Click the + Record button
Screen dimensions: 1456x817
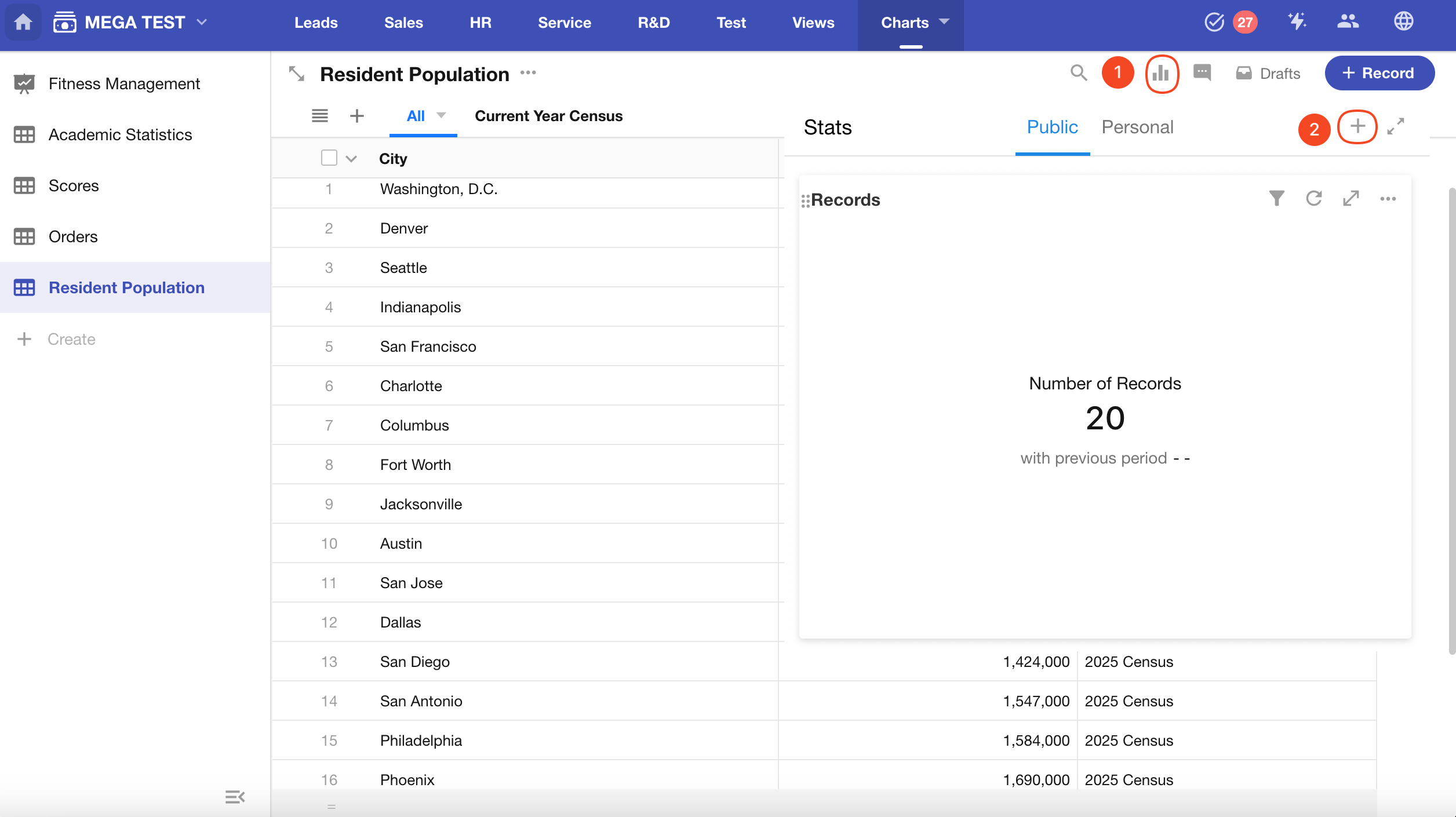(1379, 73)
